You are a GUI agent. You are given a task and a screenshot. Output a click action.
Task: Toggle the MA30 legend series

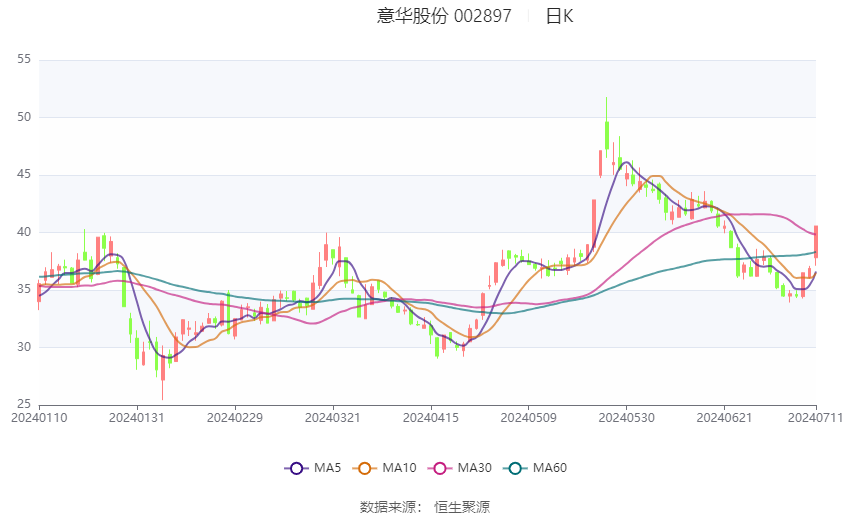[460, 468]
